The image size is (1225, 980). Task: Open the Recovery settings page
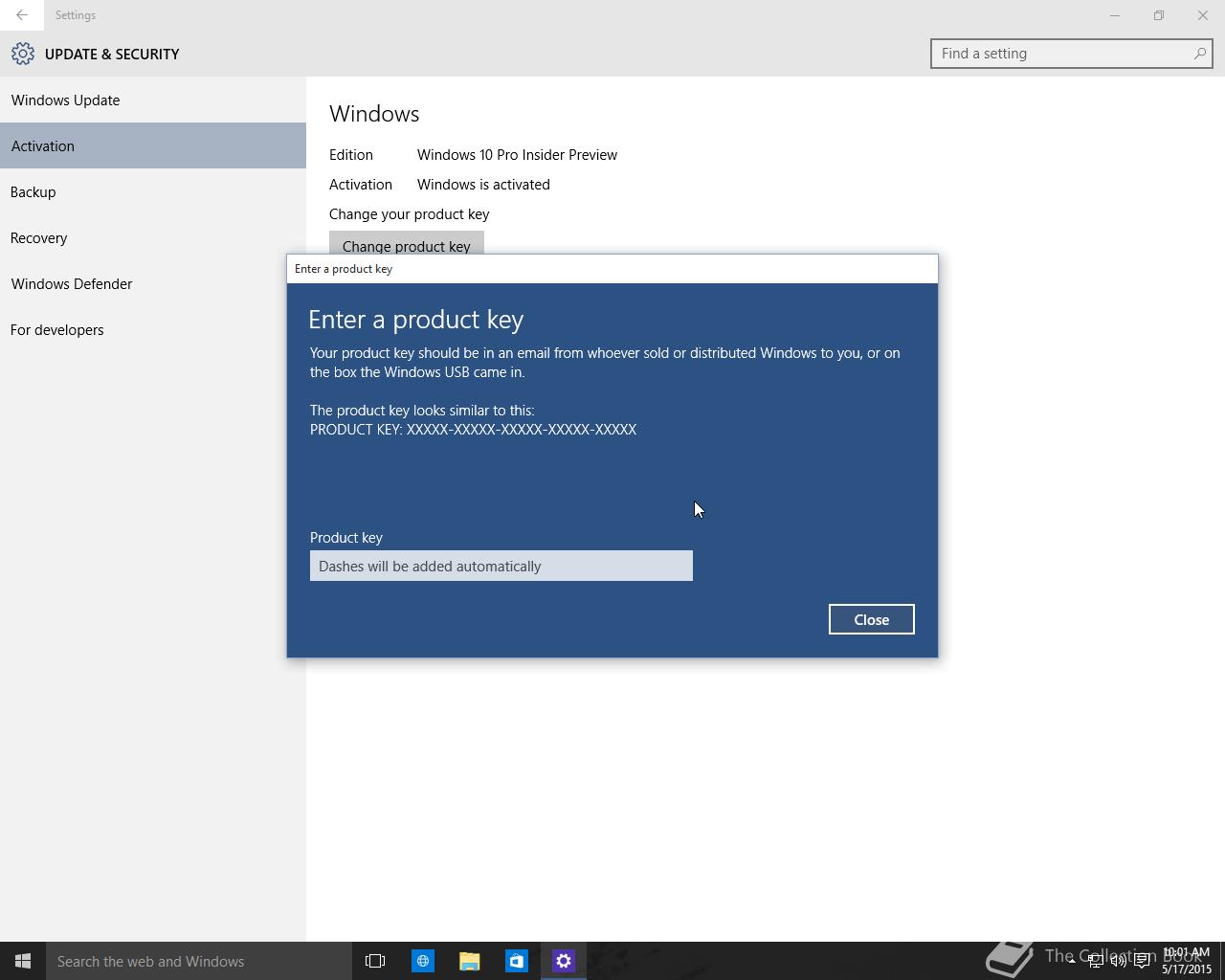pyautogui.click(x=153, y=237)
